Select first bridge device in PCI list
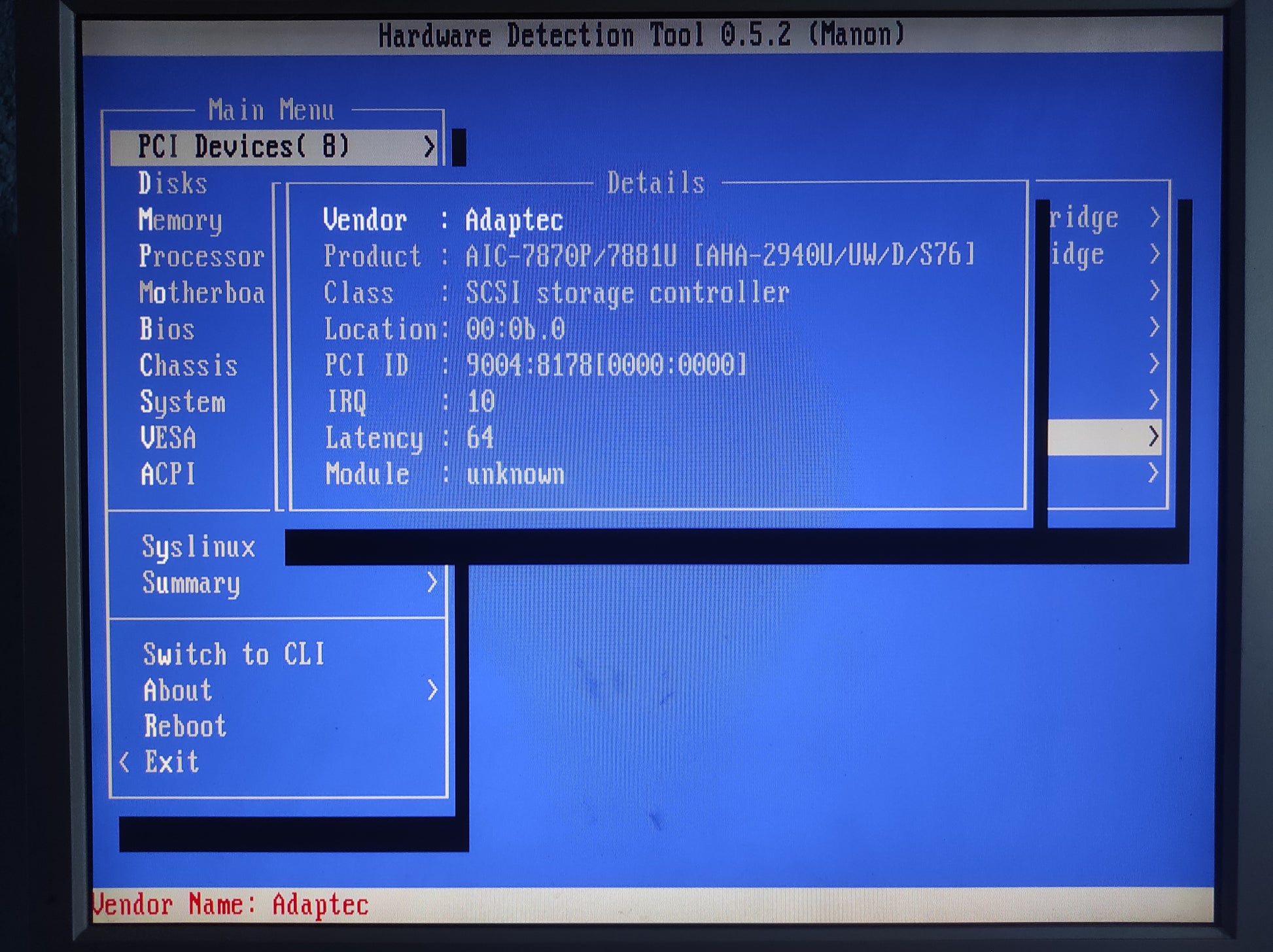The height and width of the screenshot is (952, 1273). (1105, 217)
